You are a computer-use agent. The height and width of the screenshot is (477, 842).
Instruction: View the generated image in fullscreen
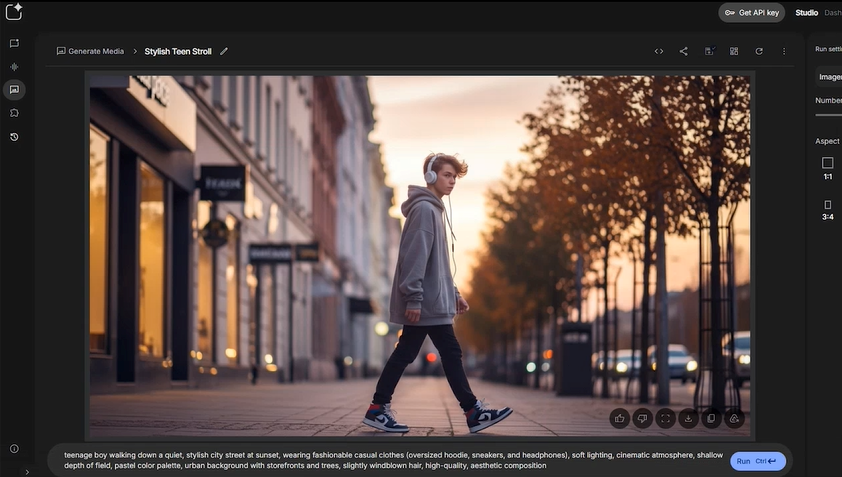(x=665, y=418)
